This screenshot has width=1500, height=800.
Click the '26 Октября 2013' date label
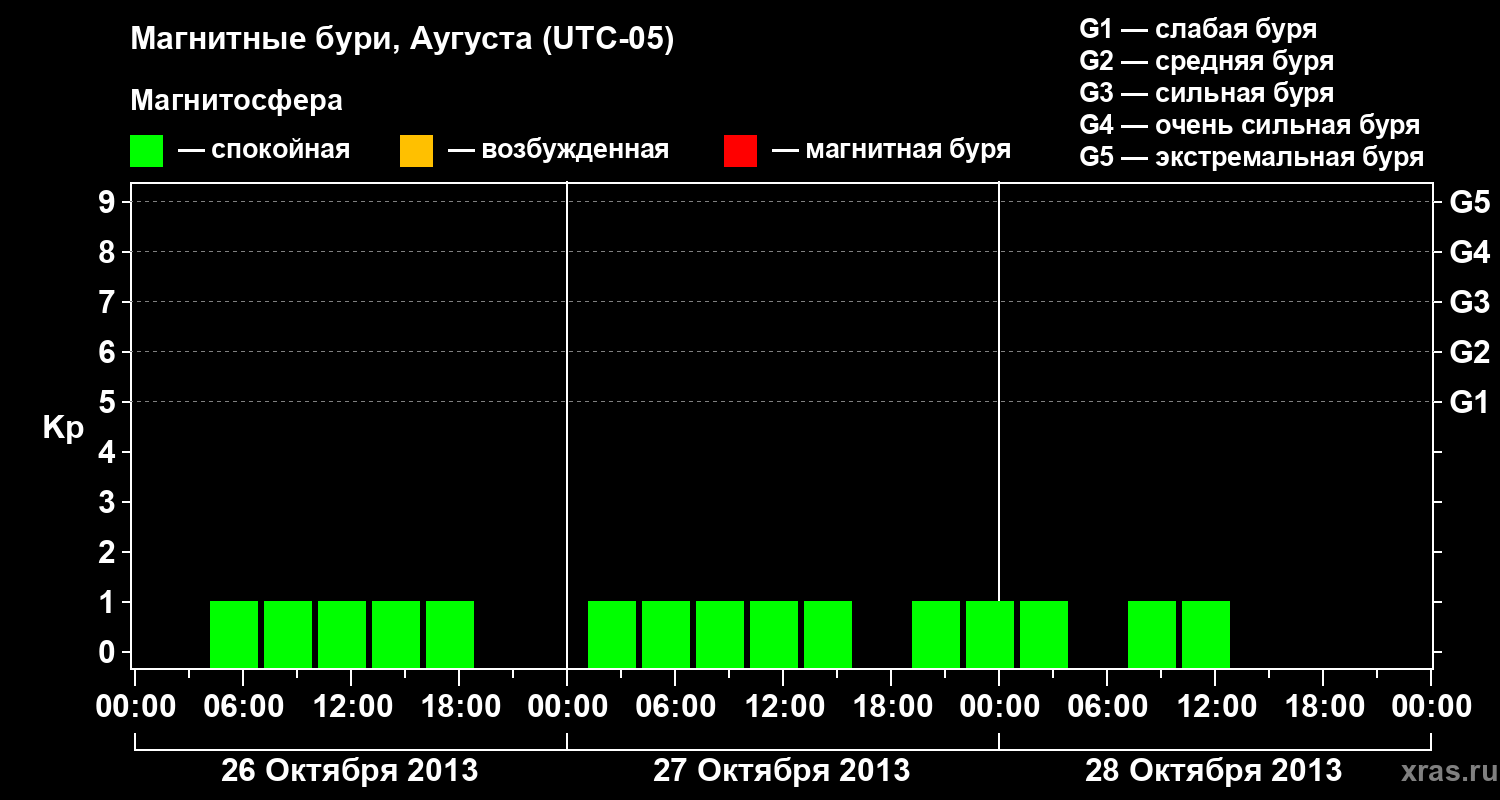[349, 771]
